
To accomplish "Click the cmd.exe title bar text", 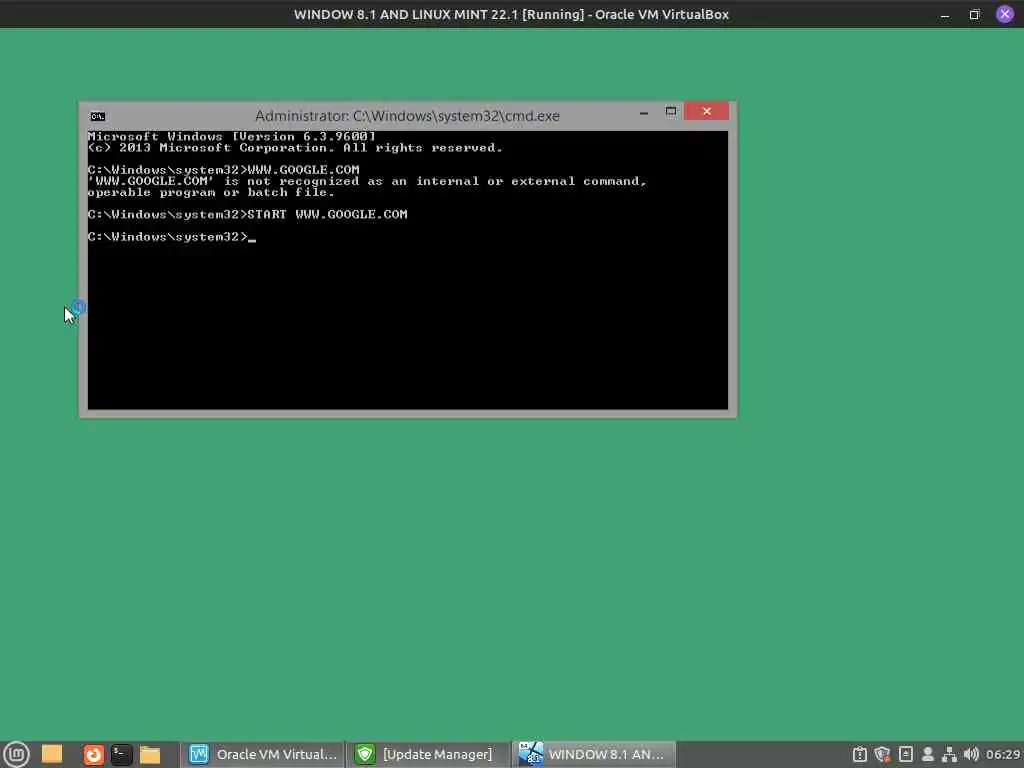I will pyautogui.click(x=407, y=116).
